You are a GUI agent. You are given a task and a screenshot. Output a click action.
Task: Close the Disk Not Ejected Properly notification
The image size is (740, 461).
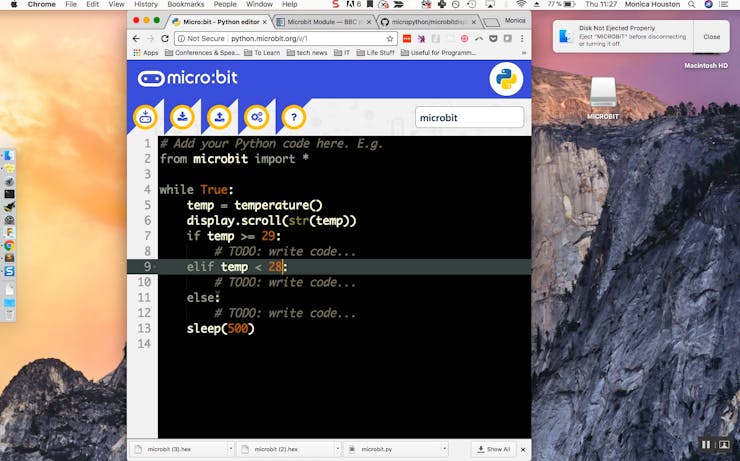pos(711,37)
